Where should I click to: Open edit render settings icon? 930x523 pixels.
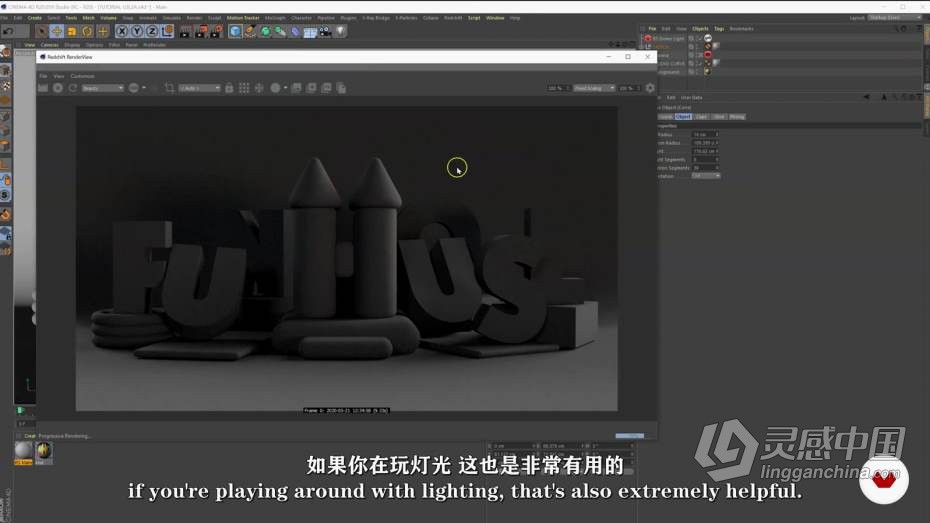click(216, 31)
